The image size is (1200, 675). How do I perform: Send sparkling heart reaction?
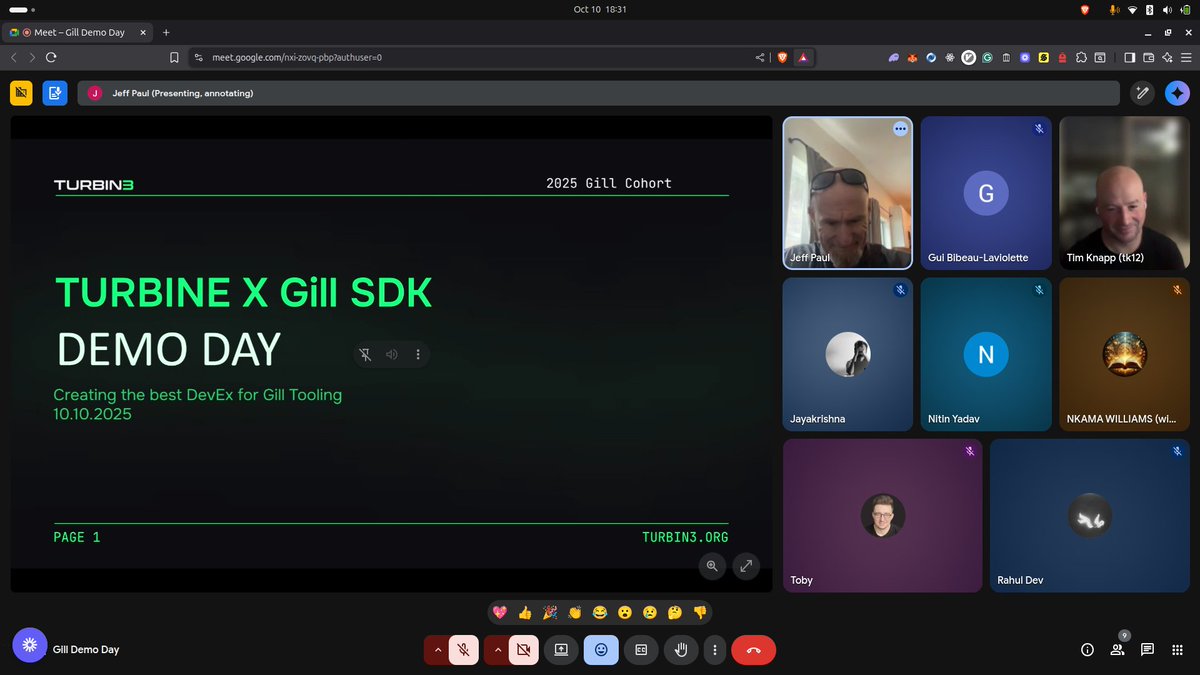500,612
